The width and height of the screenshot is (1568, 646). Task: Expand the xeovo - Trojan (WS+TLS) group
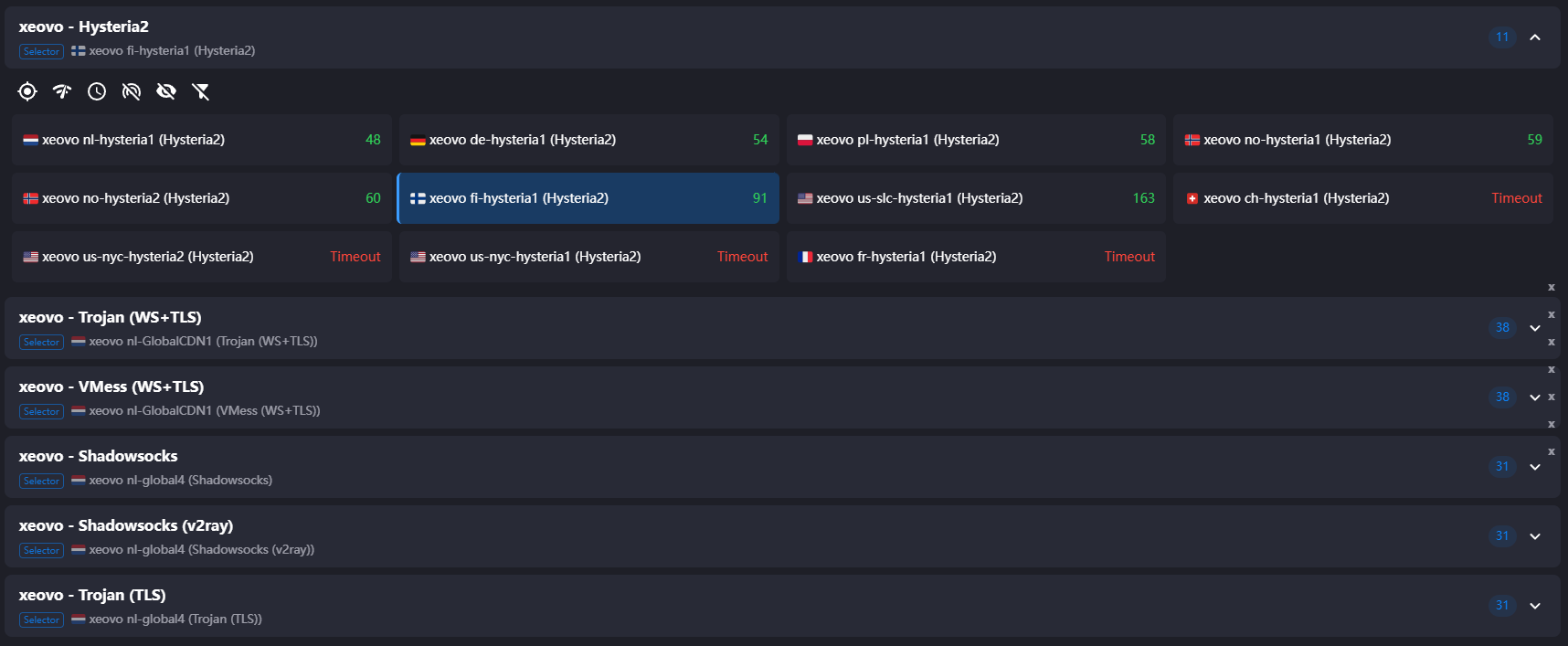click(1535, 328)
